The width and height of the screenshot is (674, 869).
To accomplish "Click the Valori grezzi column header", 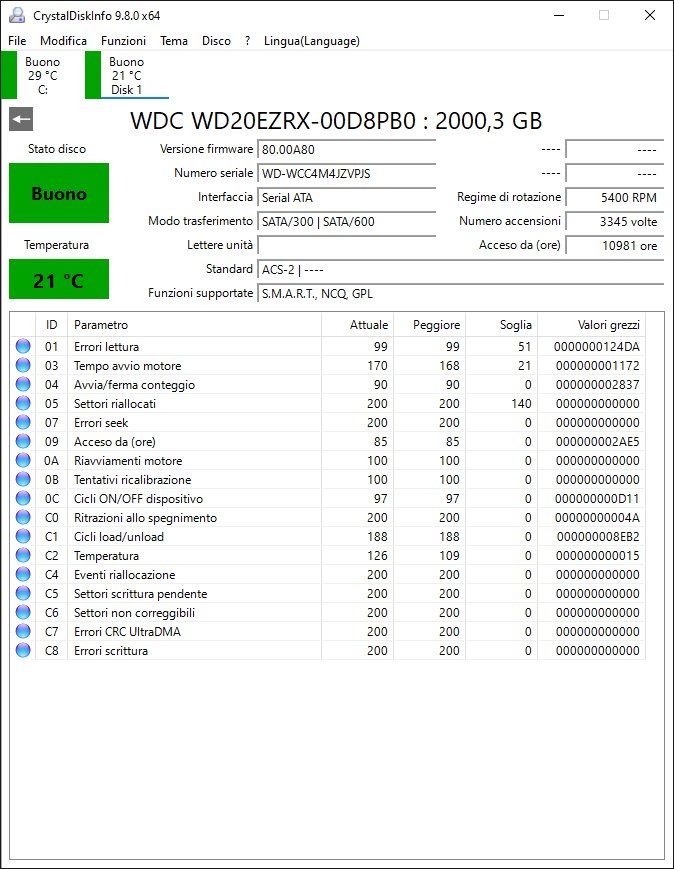I will (x=591, y=325).
